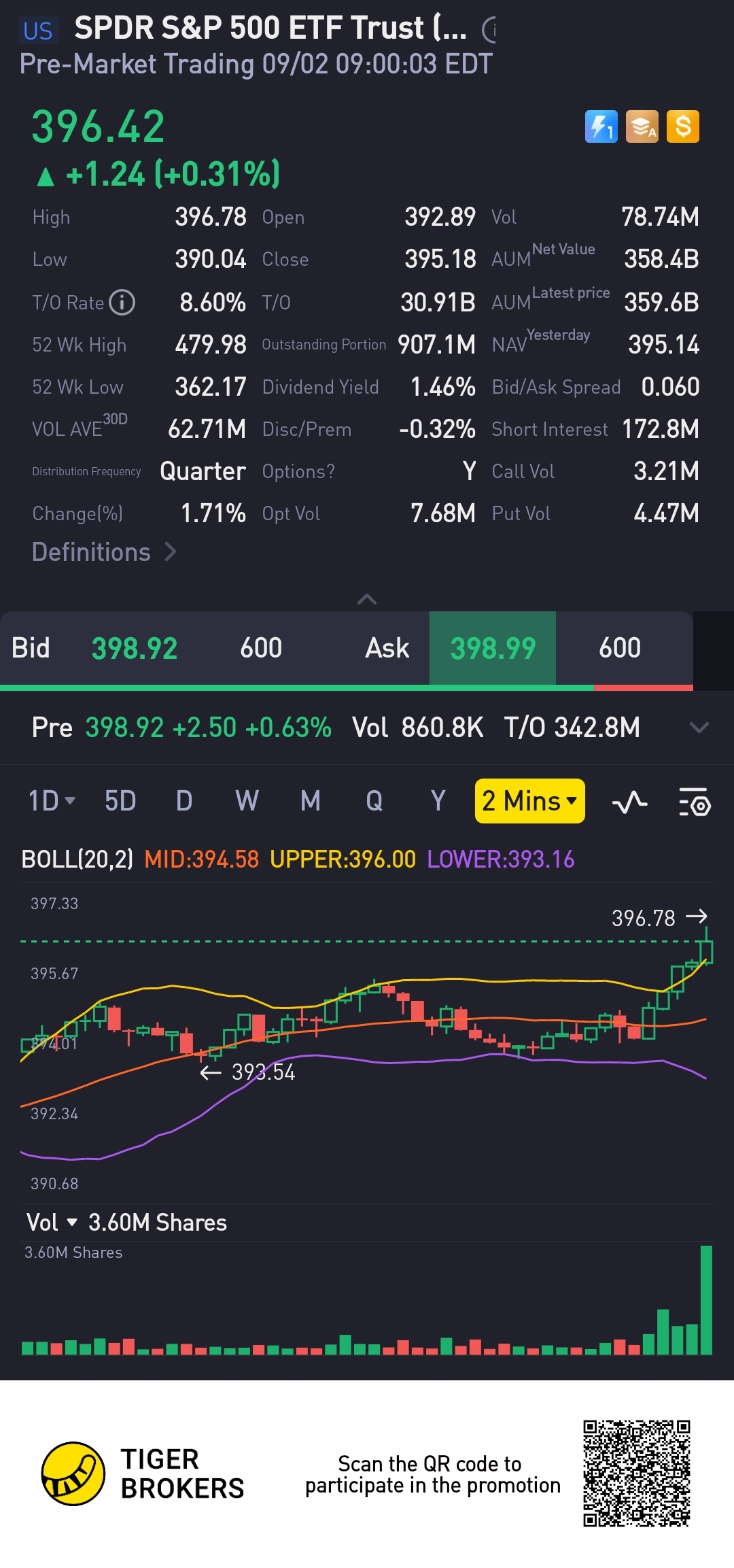734x1568 pixels.
Task: Tap the MID:394.58 value
Action: click(x=202, y=859)
